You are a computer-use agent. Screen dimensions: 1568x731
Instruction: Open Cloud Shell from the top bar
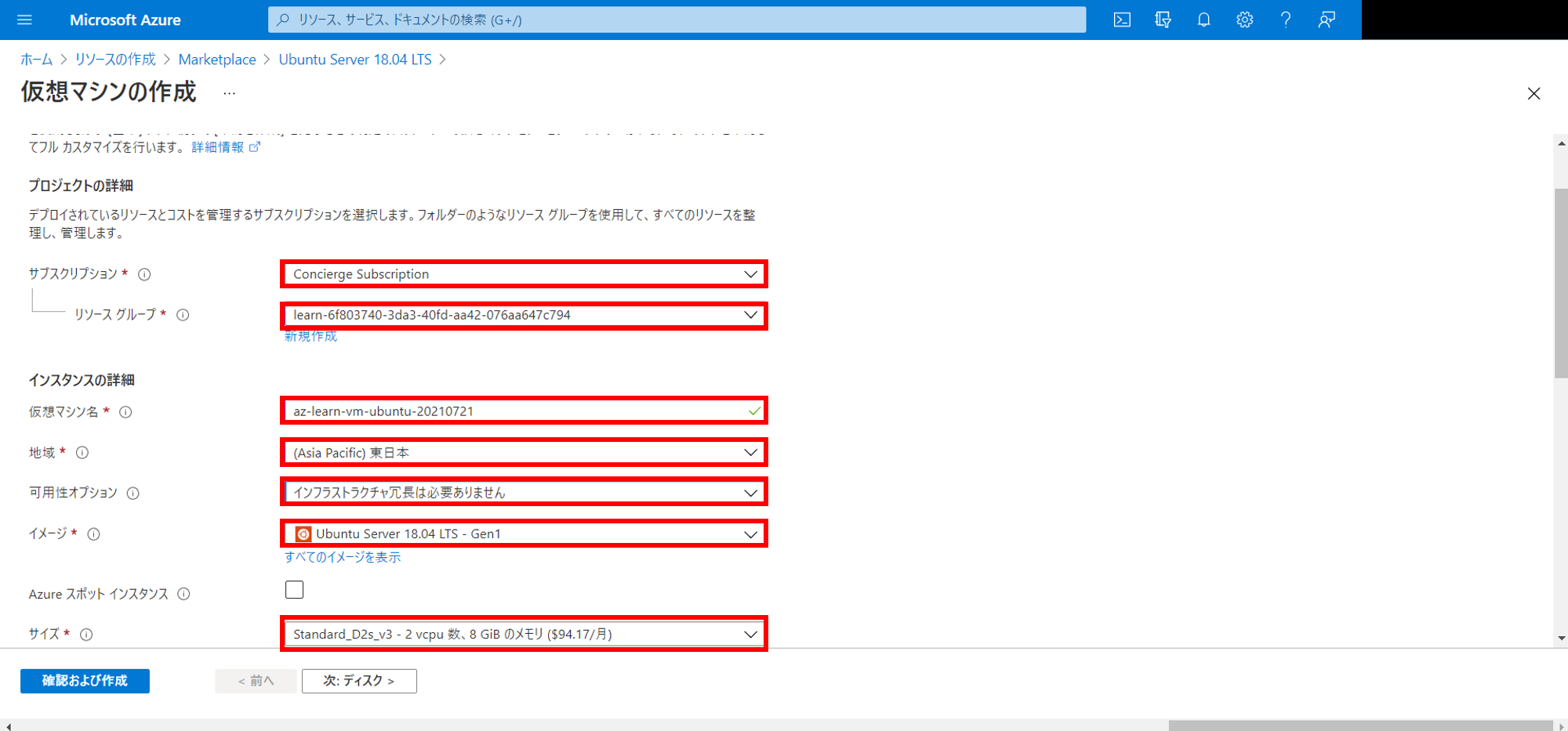click(x=1122, y=20)
